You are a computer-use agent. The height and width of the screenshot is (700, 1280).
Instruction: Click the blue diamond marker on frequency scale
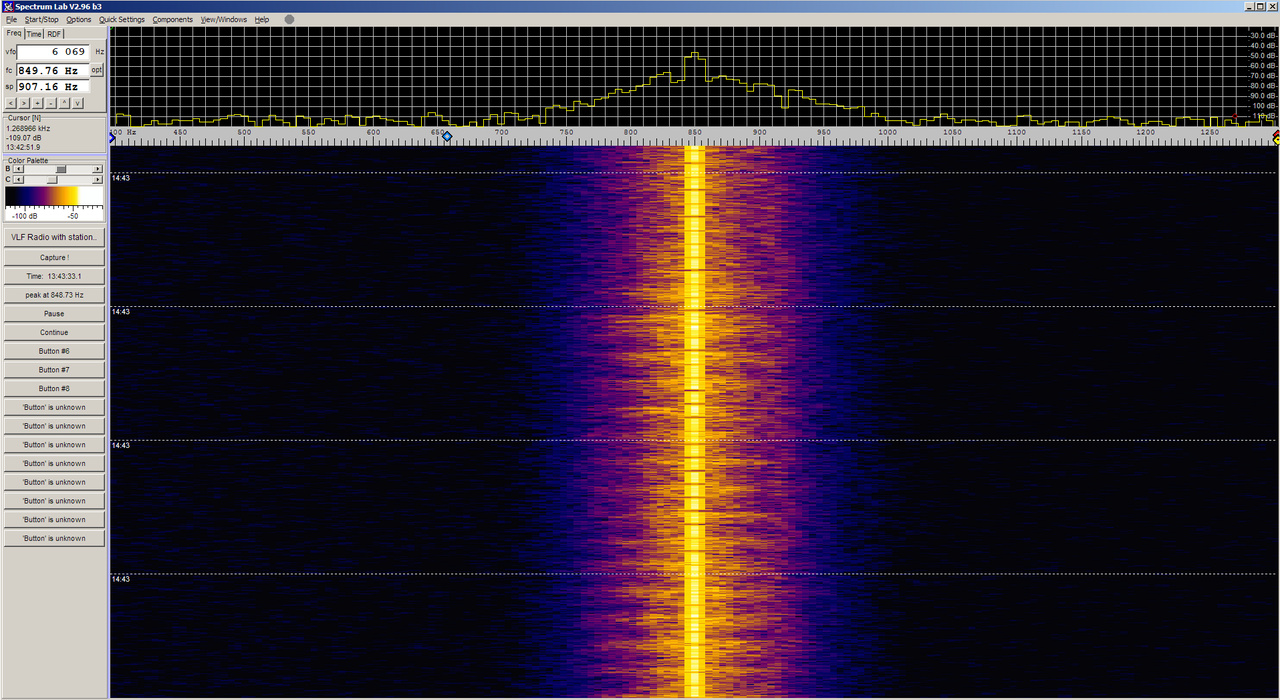click(x=447, y=137)
